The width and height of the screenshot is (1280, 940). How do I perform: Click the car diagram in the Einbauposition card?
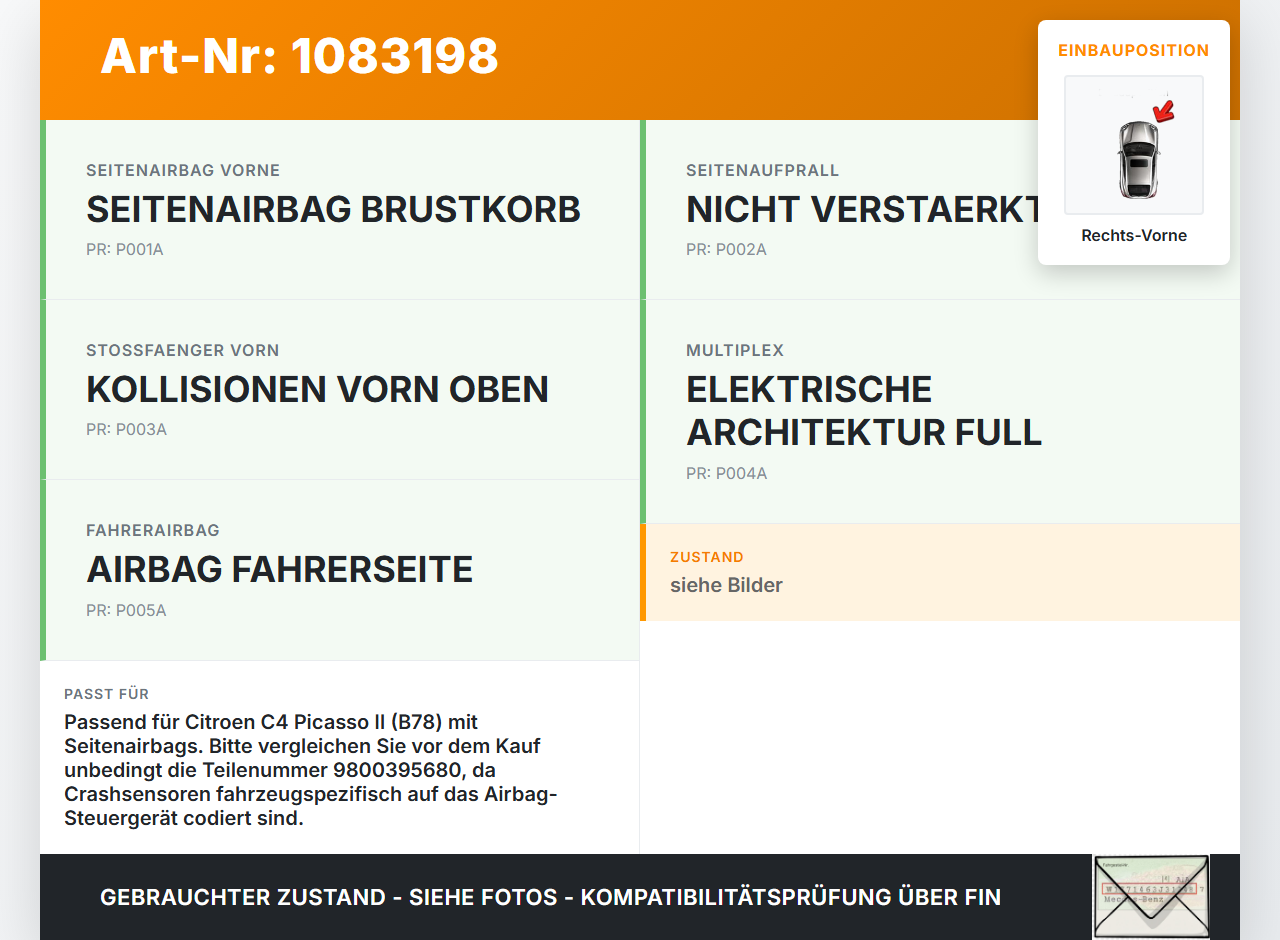[x=1134, y=145]
